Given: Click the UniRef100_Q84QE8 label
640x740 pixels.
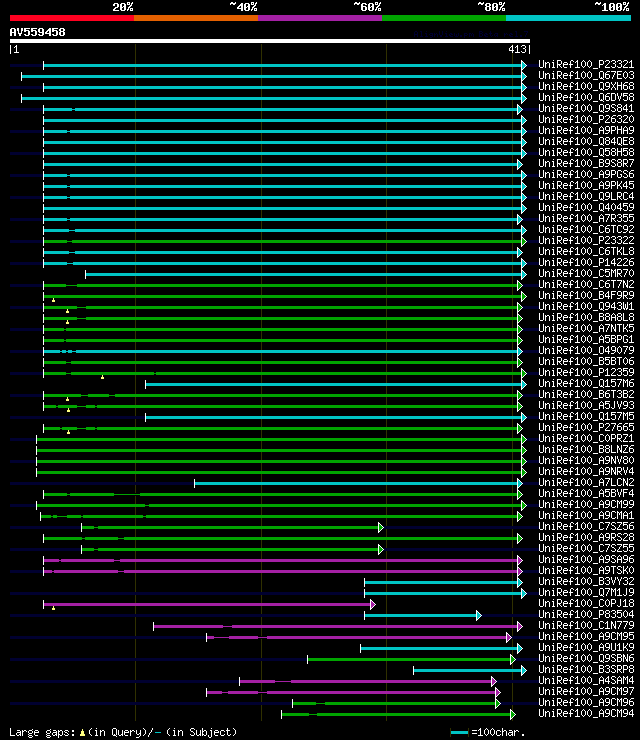Looking at the screenshot, I should 586,141.
